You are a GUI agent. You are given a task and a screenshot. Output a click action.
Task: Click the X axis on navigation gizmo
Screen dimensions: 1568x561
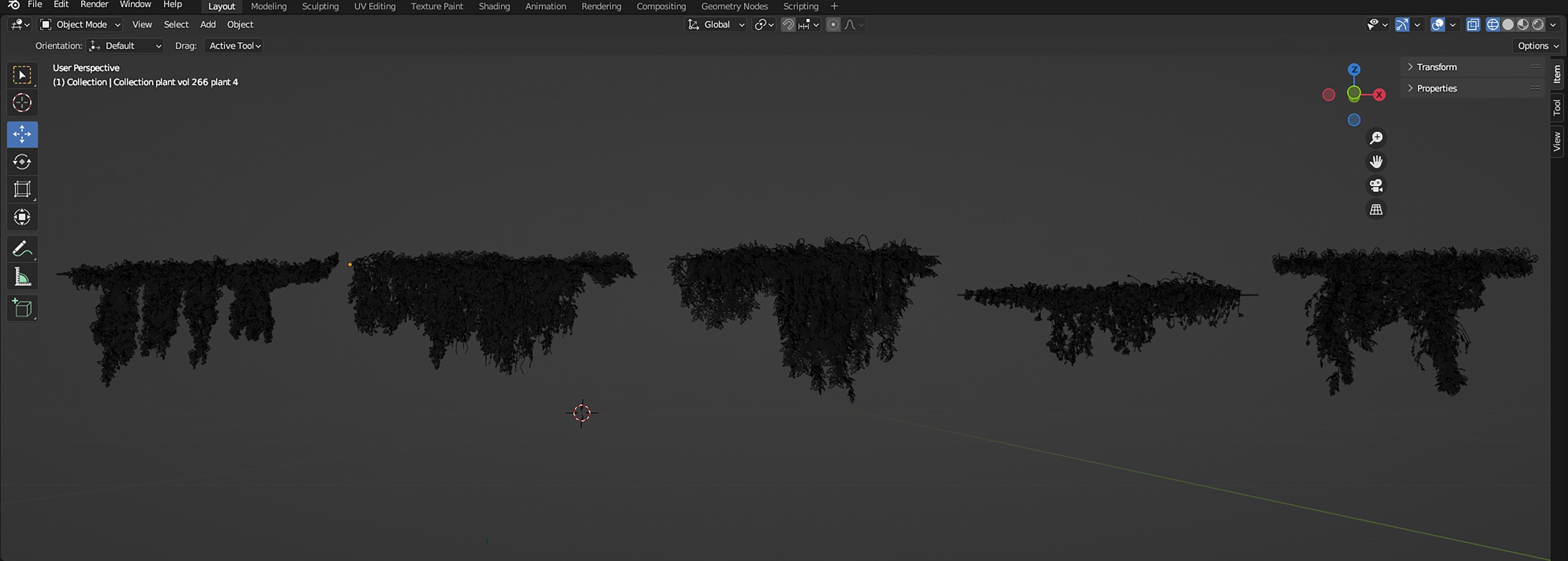1379,94
